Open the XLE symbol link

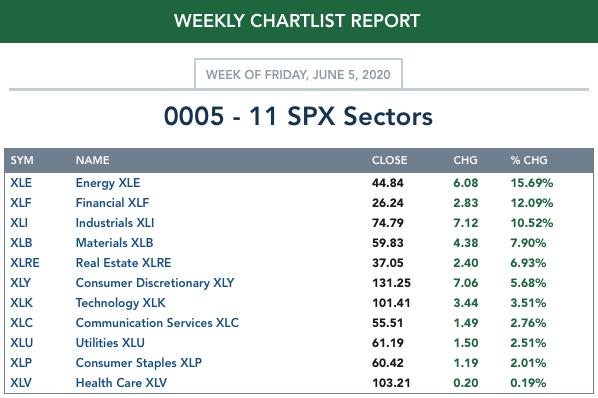[21, 183]
